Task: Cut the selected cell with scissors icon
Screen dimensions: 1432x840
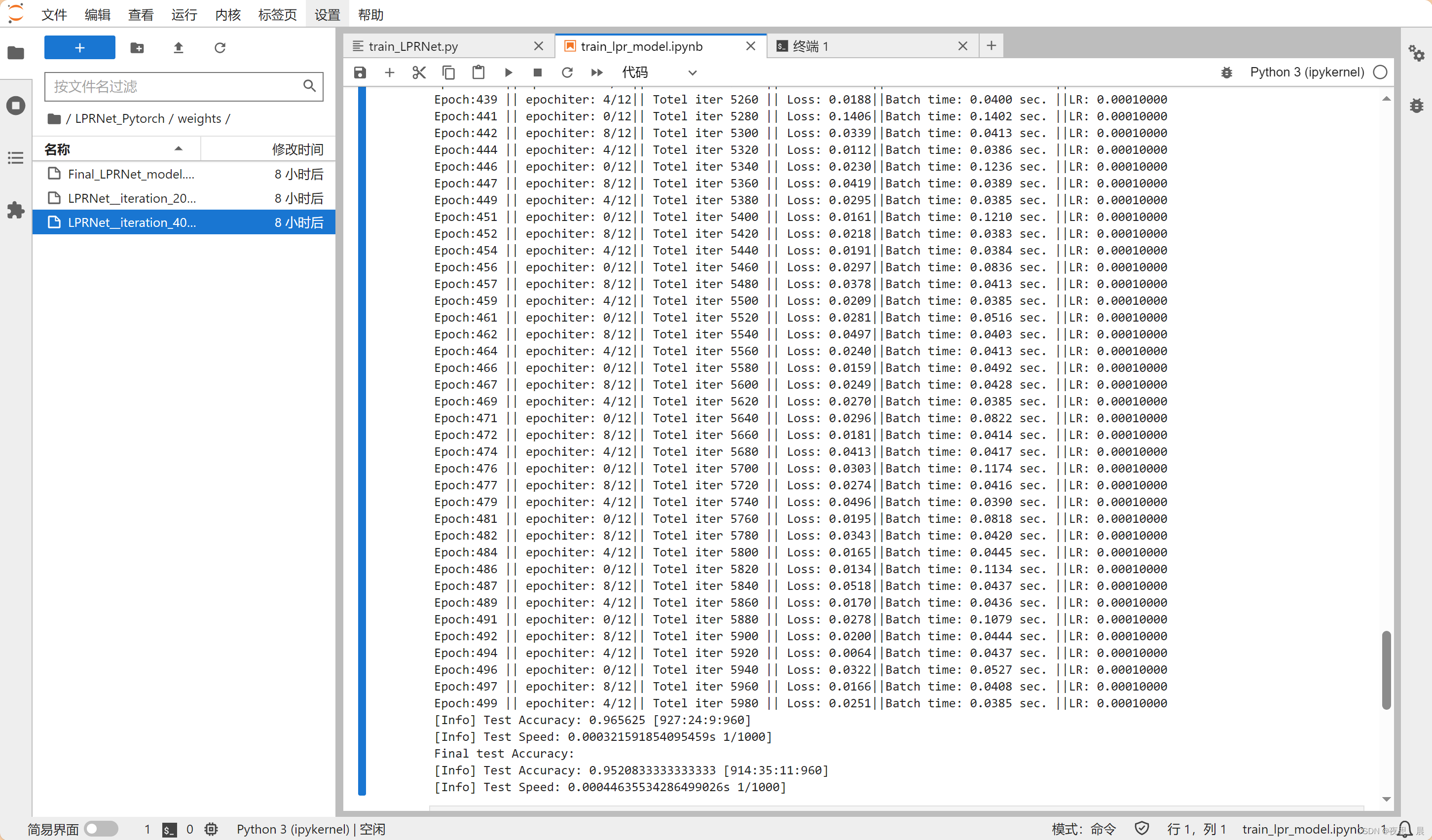Action: [x=419, y=73]
